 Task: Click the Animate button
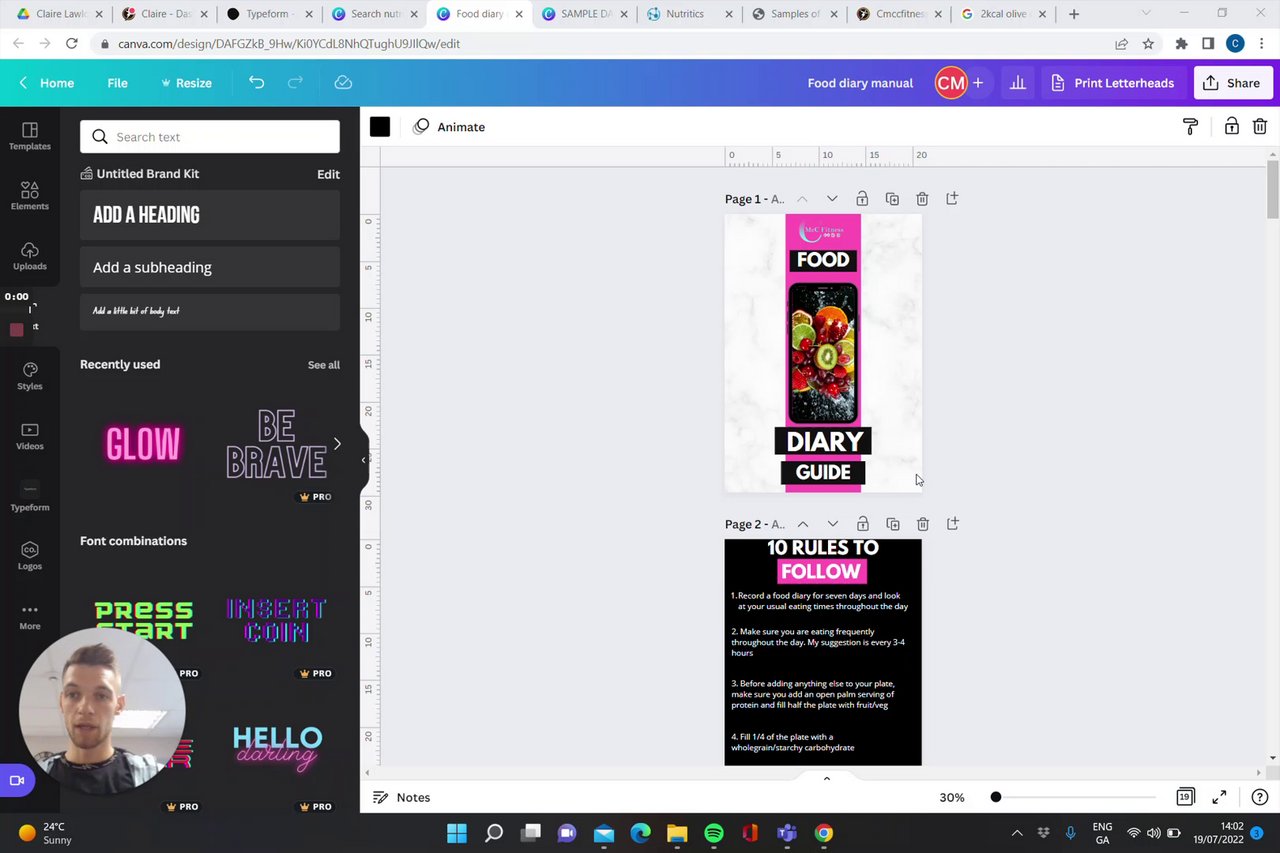point(449,127)
